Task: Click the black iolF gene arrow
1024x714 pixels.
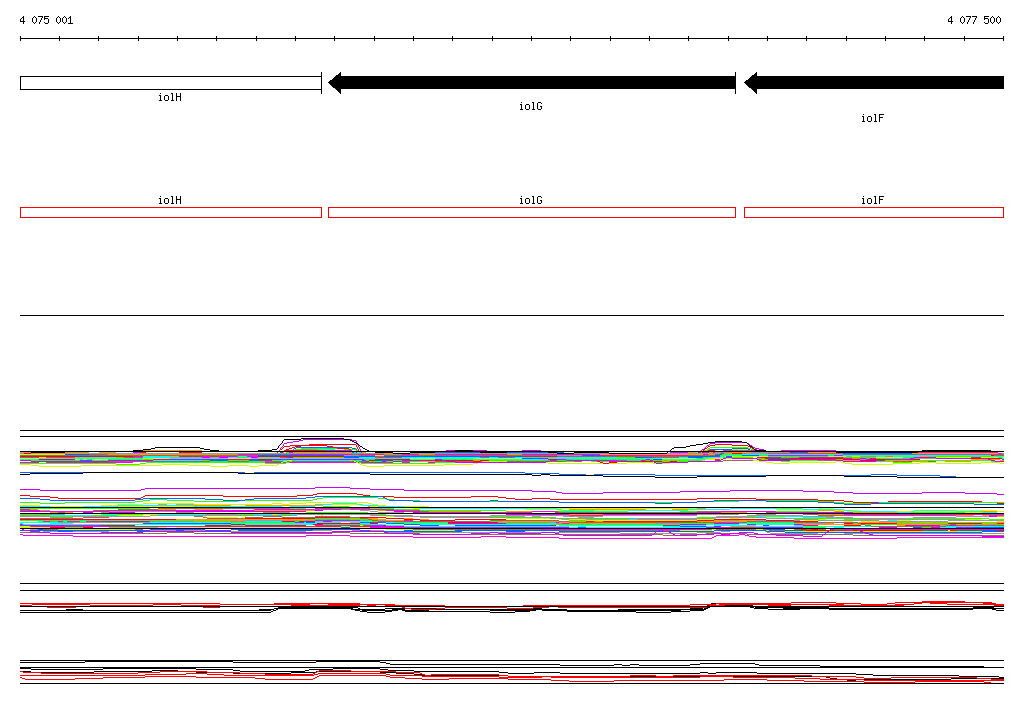Action: point(874,83)
